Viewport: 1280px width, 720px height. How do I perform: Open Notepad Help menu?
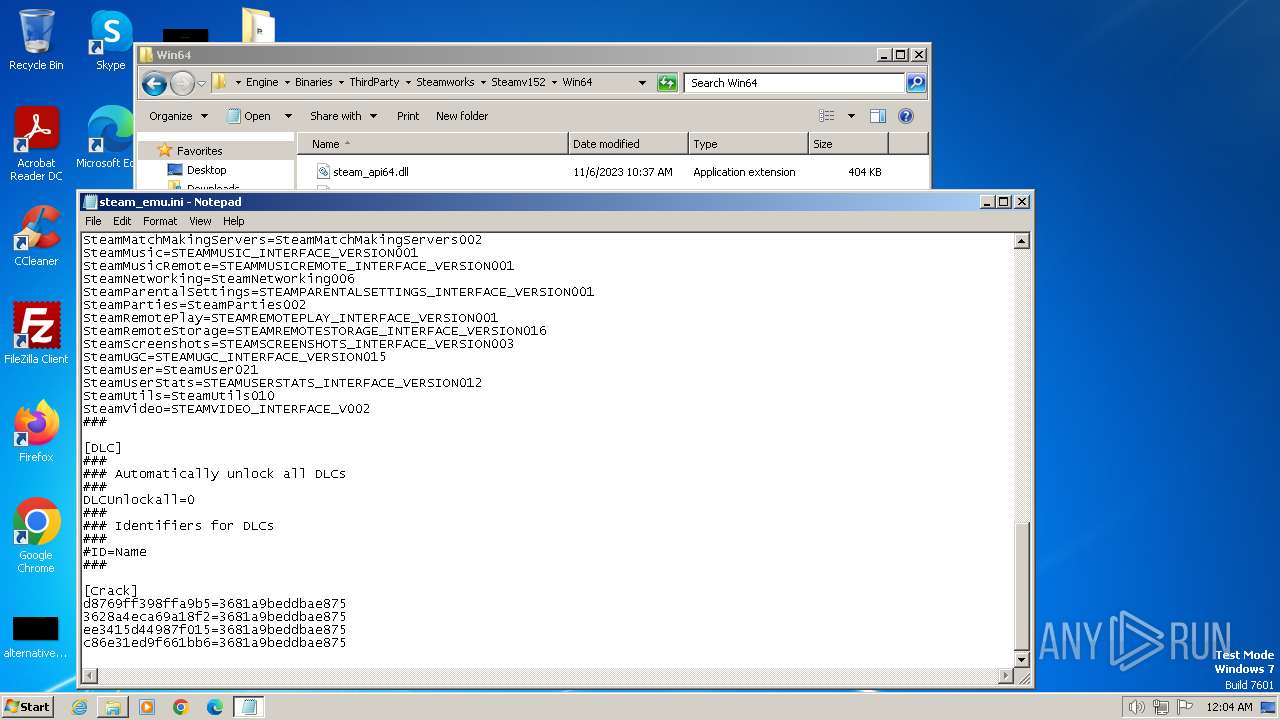233,221
